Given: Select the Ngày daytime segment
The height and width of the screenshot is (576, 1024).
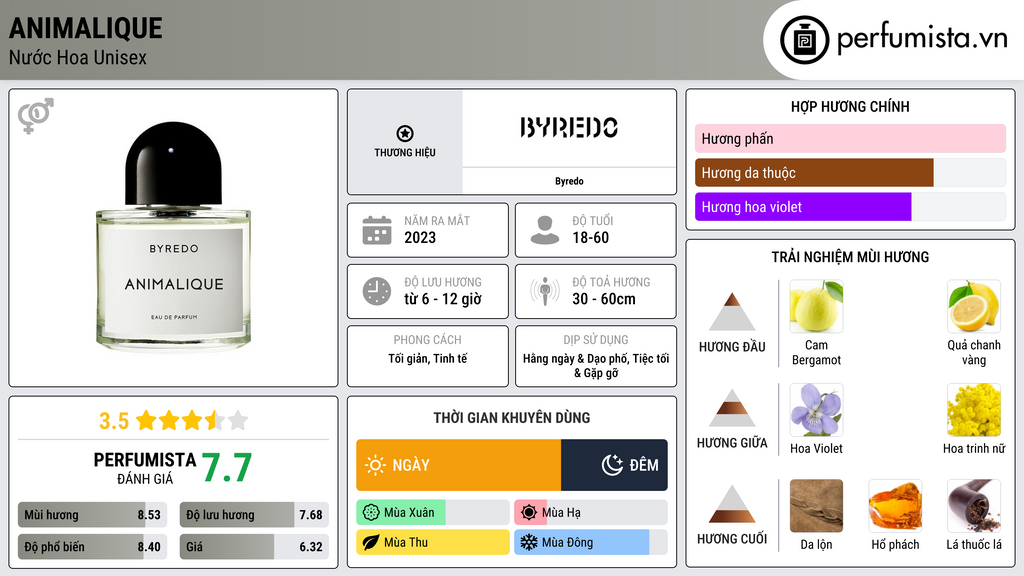Looking at the screenshot, I should [x=458, y=465].
